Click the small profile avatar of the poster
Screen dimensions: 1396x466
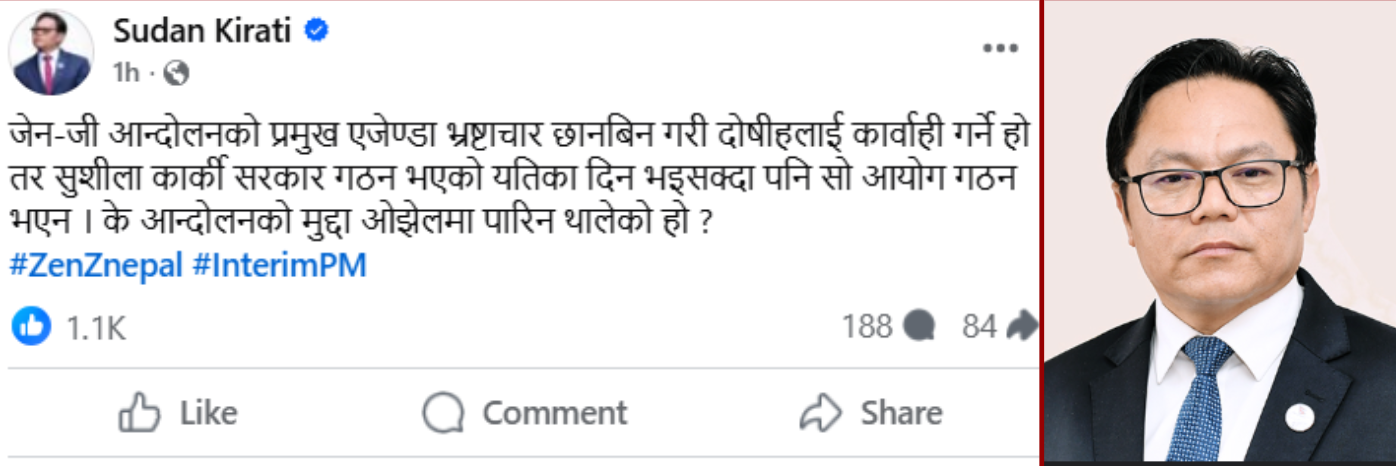[52, 52]
